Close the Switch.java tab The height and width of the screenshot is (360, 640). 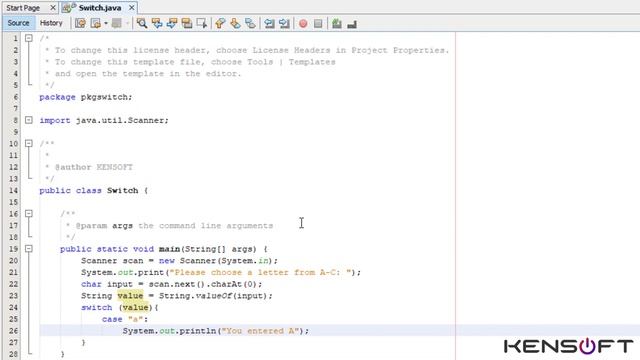131,8
